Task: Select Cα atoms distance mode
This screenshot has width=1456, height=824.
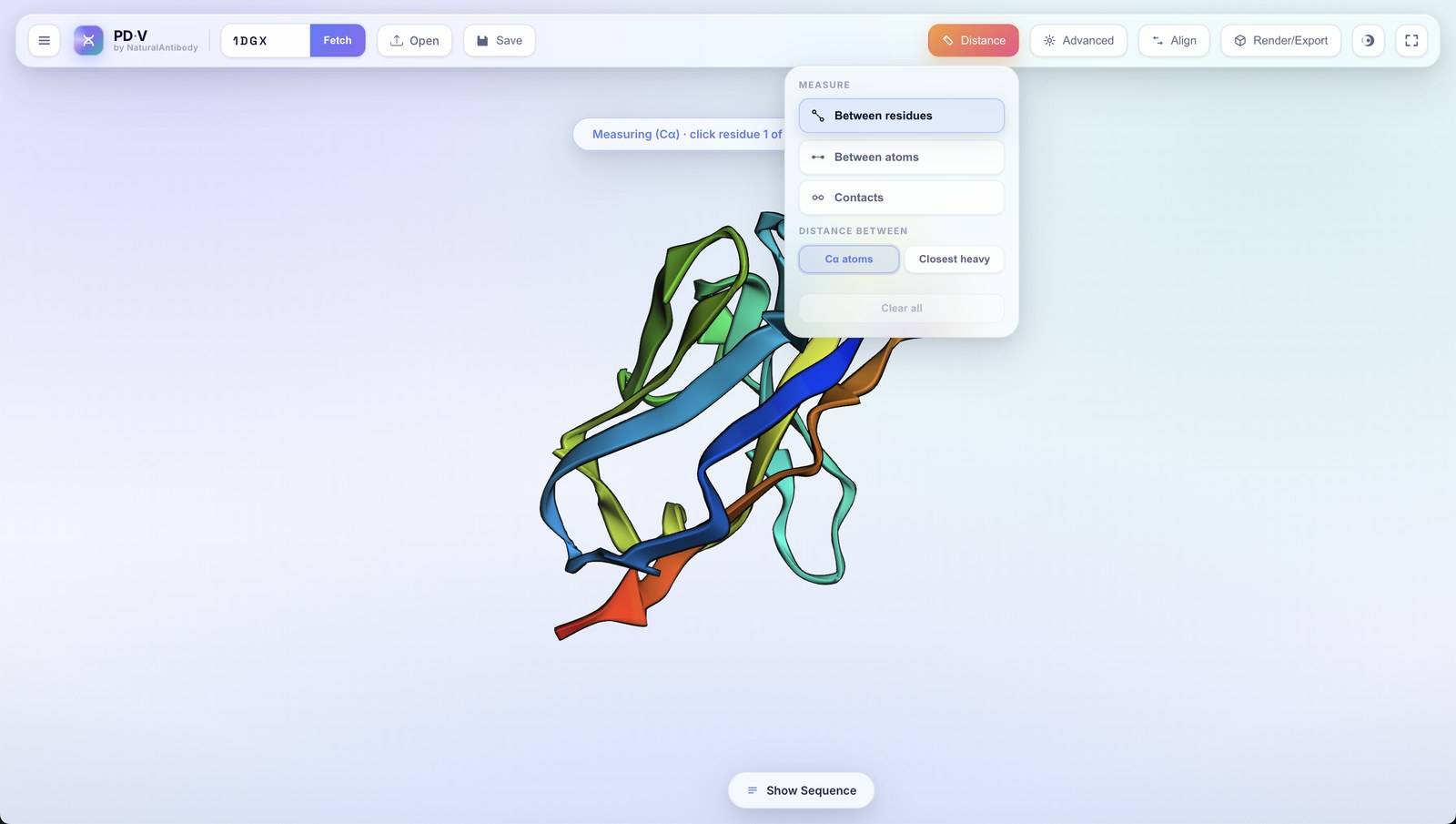Action: tap(849, 259)
